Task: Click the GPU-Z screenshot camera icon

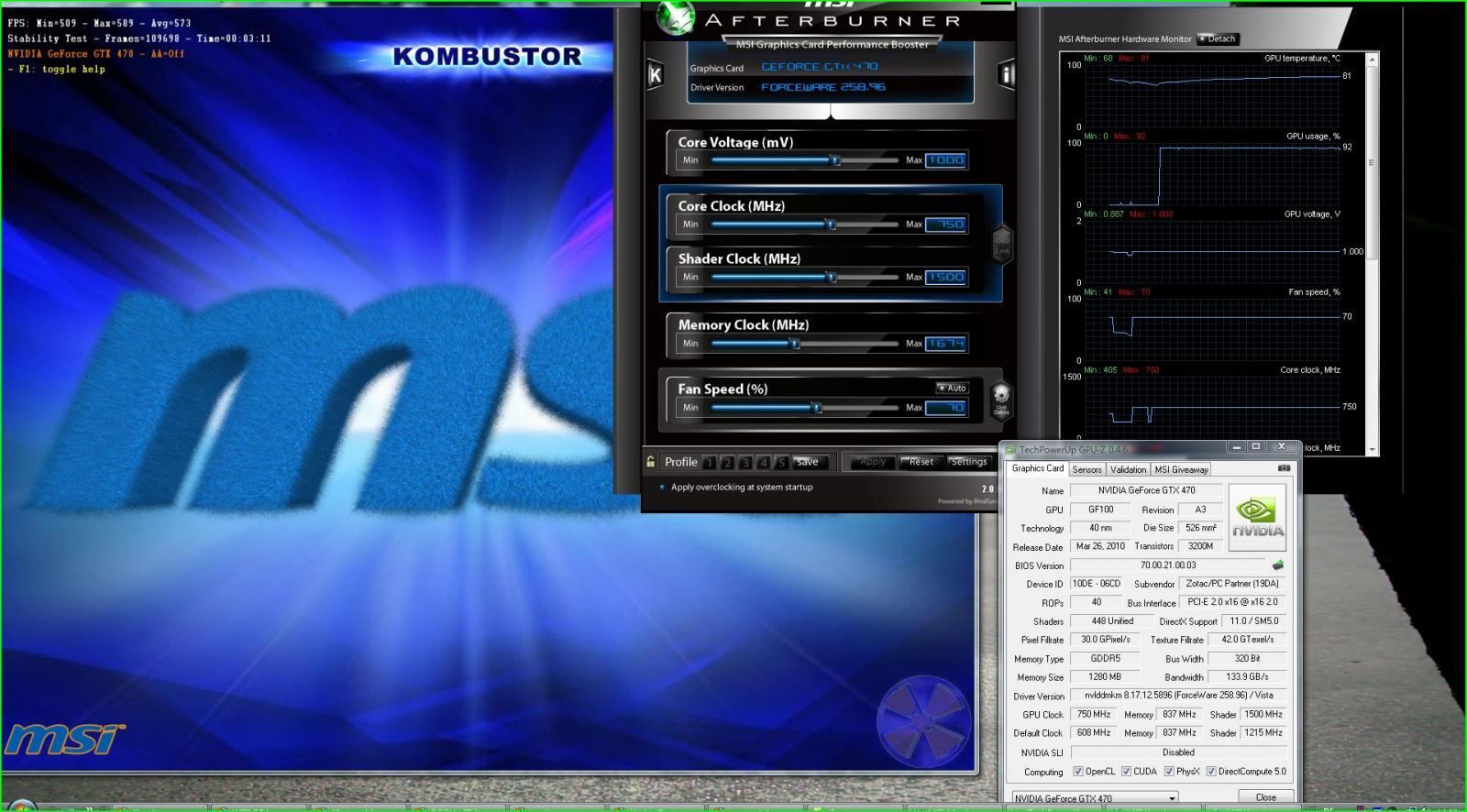Action: [x=1284, y=468]
